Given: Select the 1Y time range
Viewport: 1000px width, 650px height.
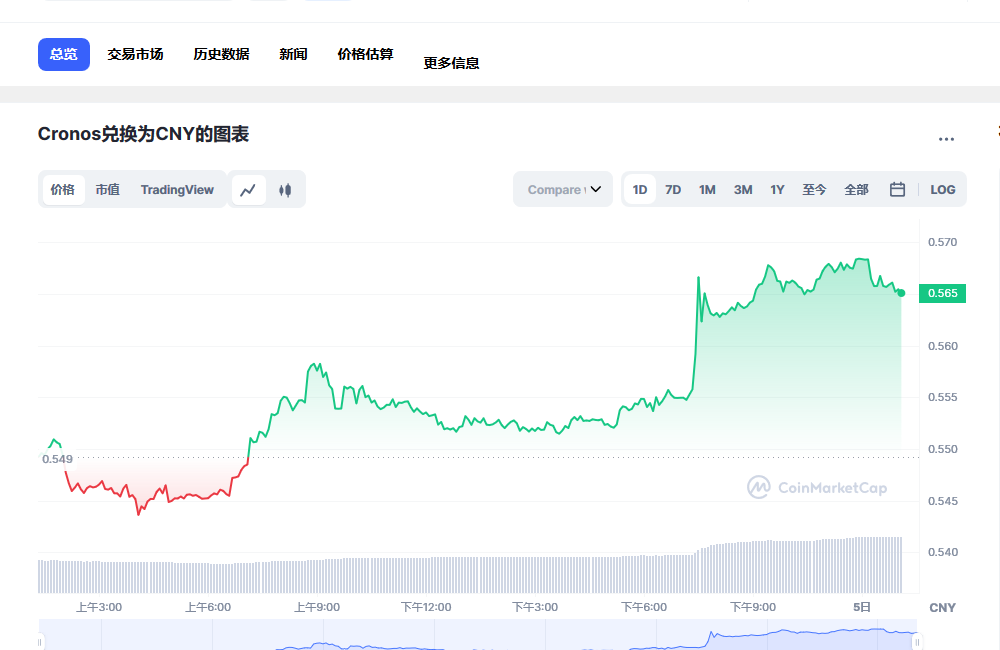Looking at the screenshot, I should [777, 189].
